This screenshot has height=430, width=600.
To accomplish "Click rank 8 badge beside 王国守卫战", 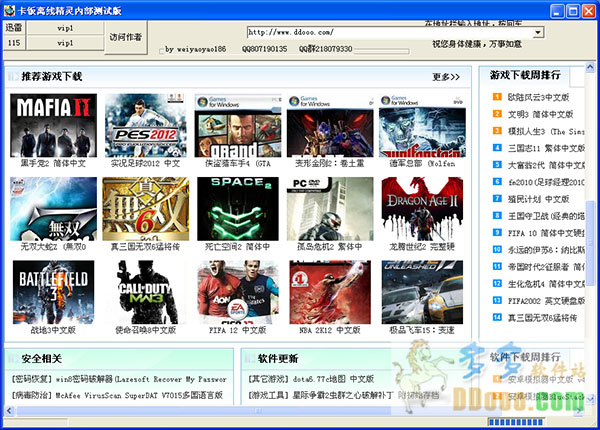I will coord(497,215).
